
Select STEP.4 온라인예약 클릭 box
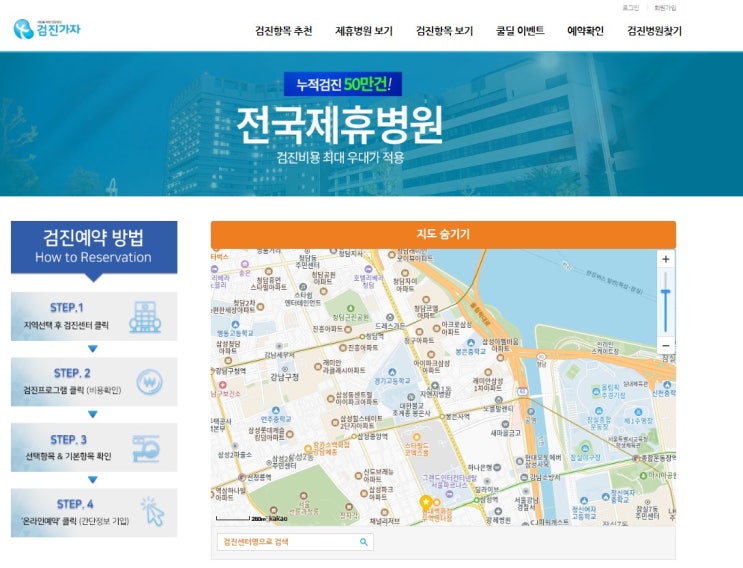point(94,513)
